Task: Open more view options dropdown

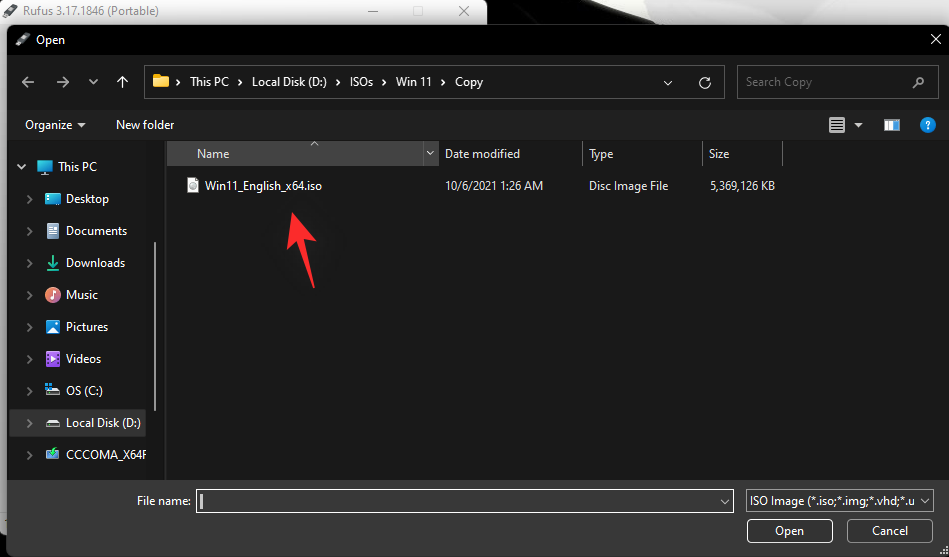Action: [858, 125]
